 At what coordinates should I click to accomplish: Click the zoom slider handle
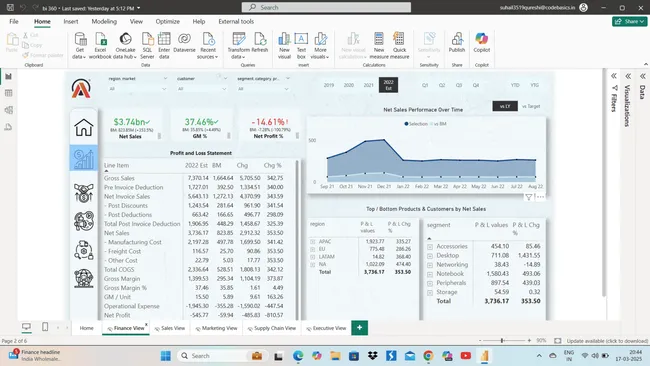point(502,340)
